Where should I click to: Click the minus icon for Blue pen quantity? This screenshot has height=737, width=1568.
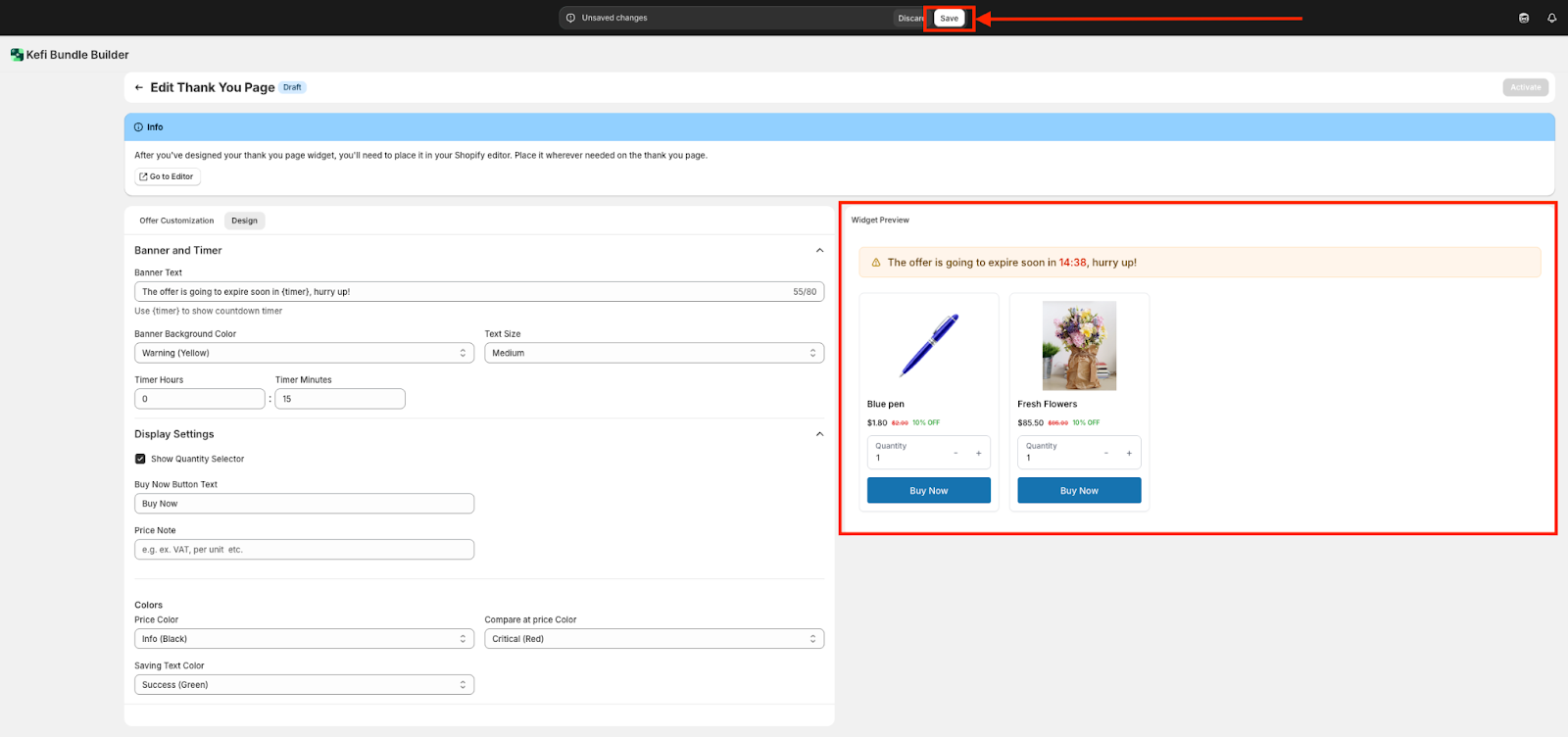[x=955, y=453]
